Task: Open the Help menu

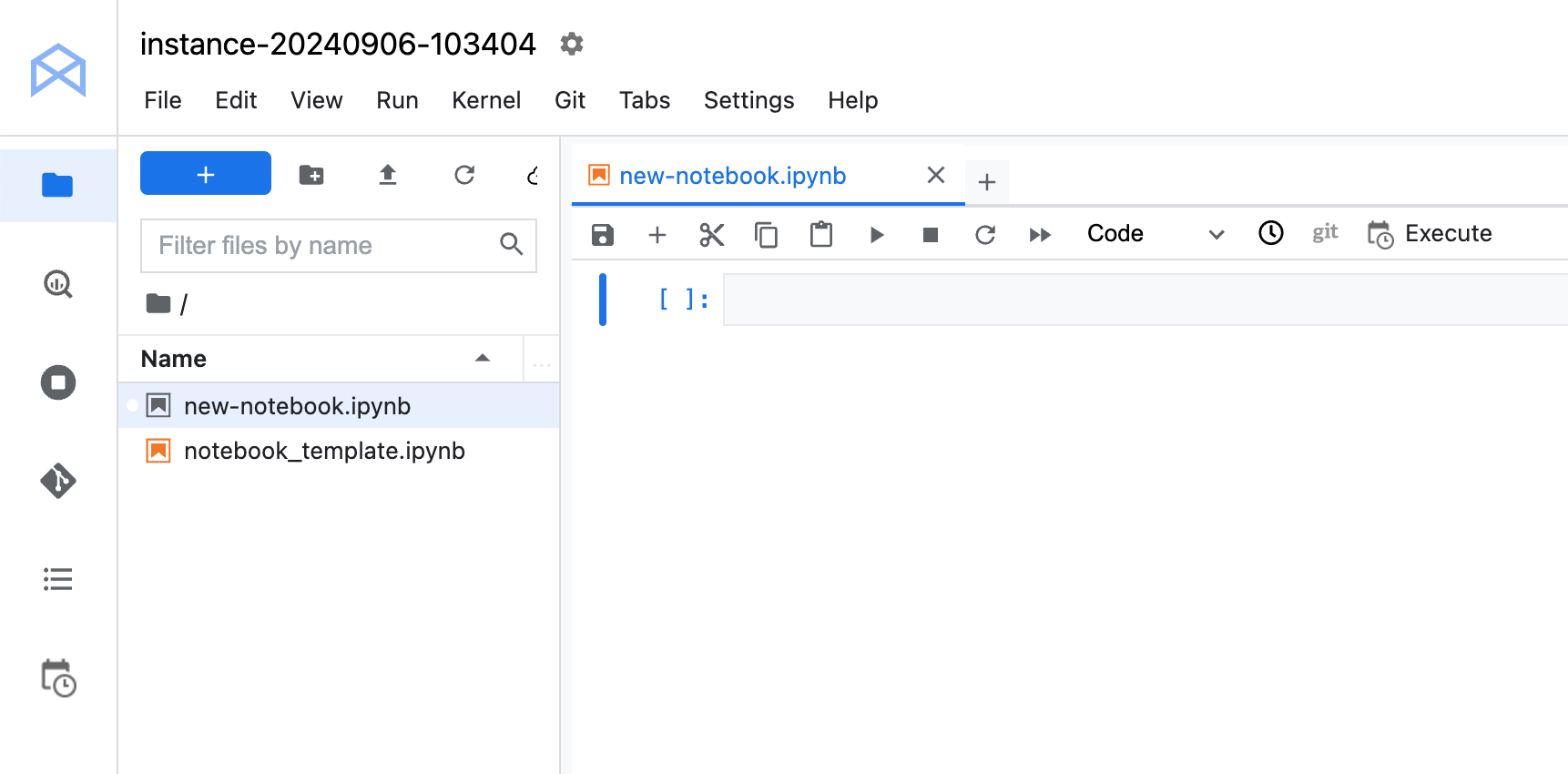Action: (x=853, y=100)
